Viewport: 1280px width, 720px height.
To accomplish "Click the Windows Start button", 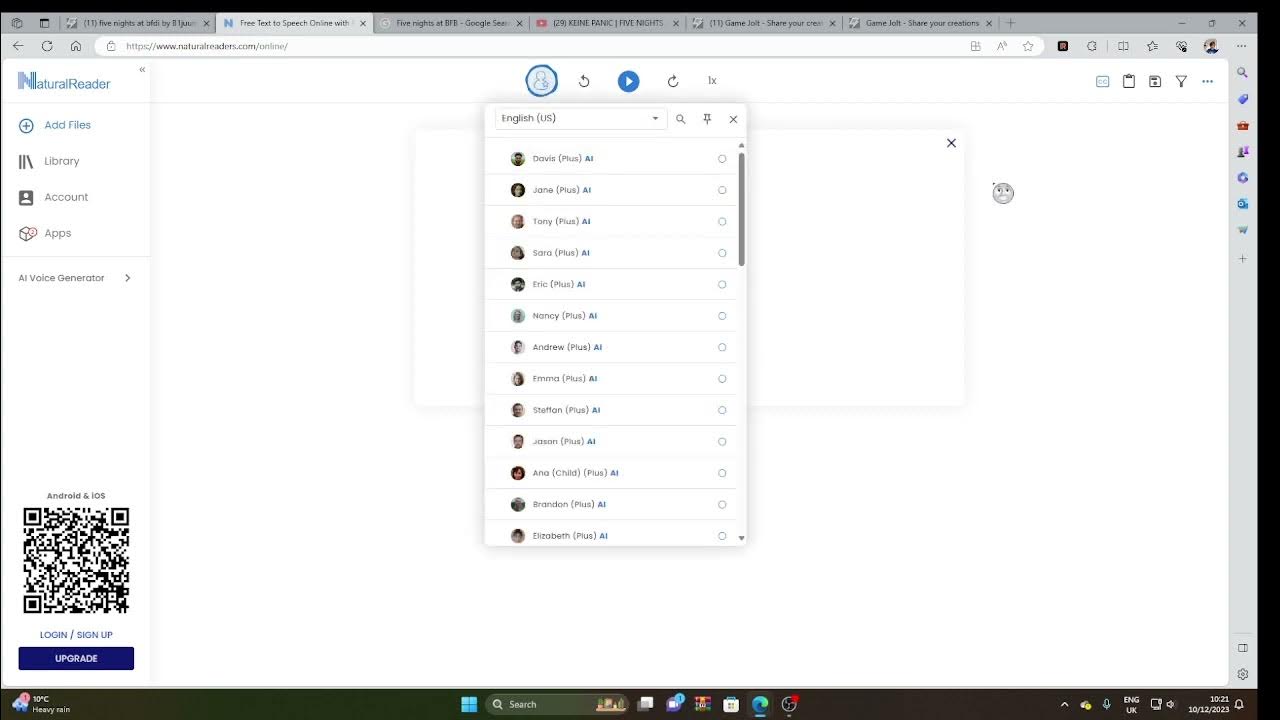I will click(469, 704).
